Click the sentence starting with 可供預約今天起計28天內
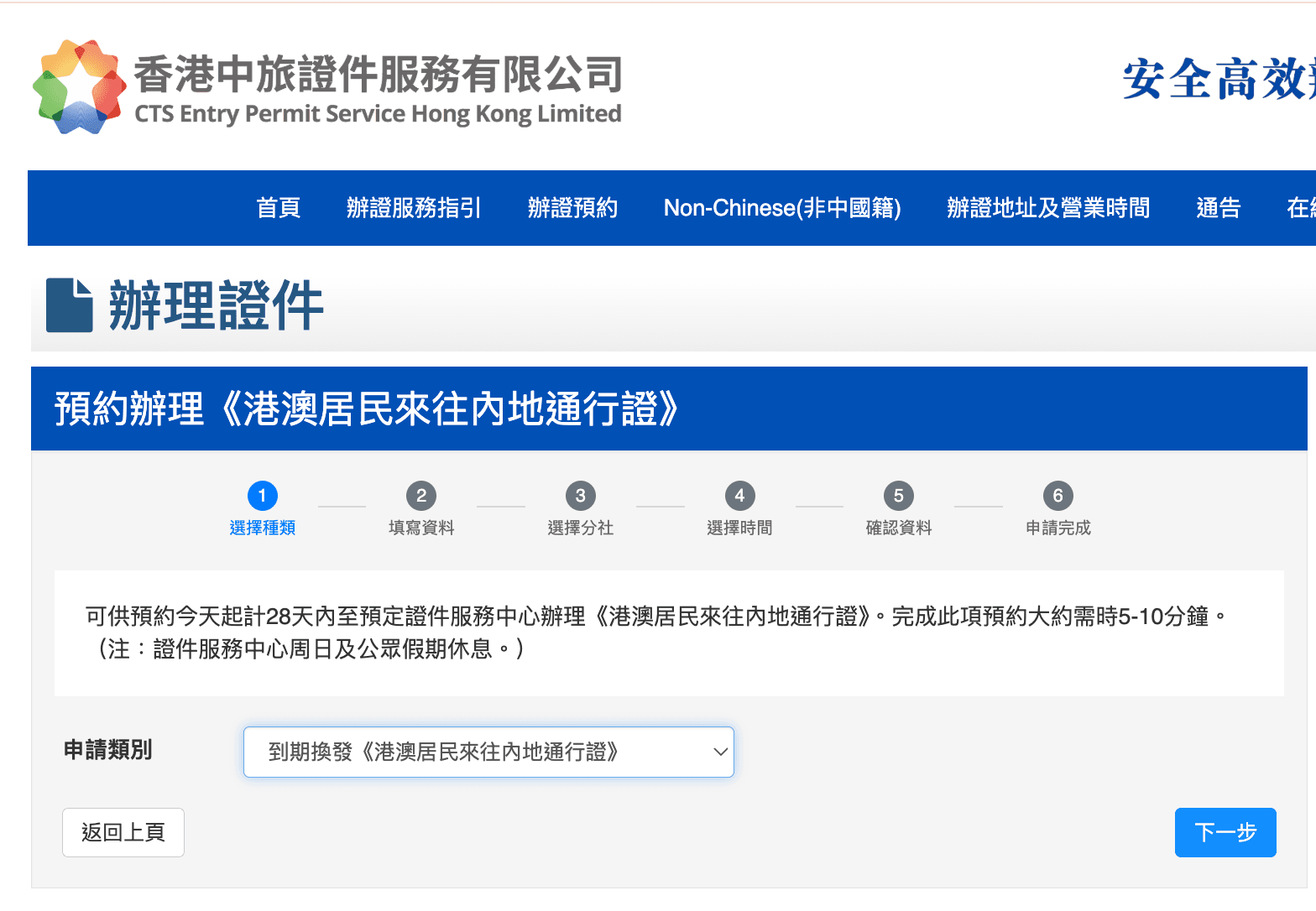Viewport: 1316px width, 911px height. pos(481,617)
